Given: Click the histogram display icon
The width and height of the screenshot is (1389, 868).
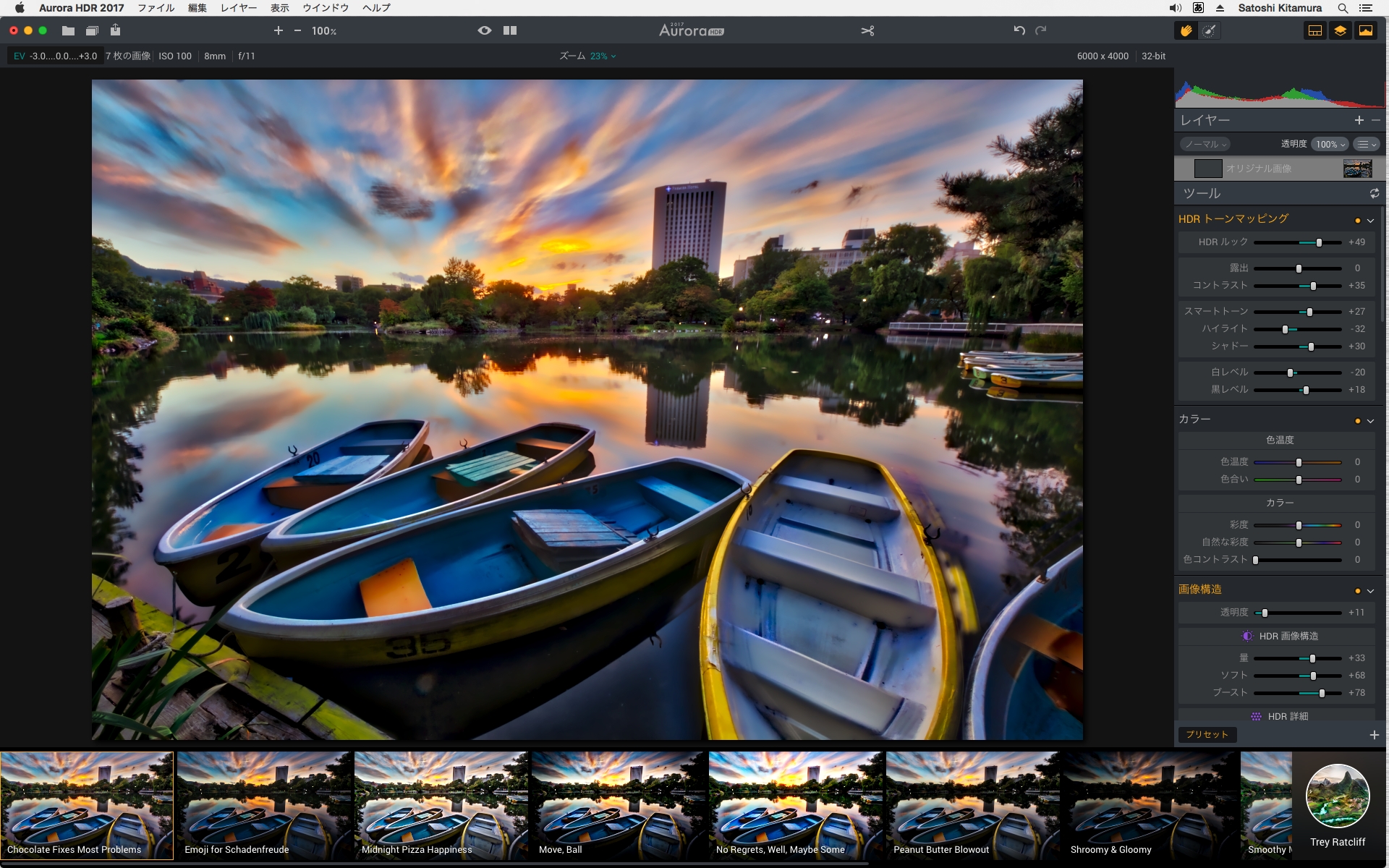Looking at the screenshot, I should click(1366, 30).
